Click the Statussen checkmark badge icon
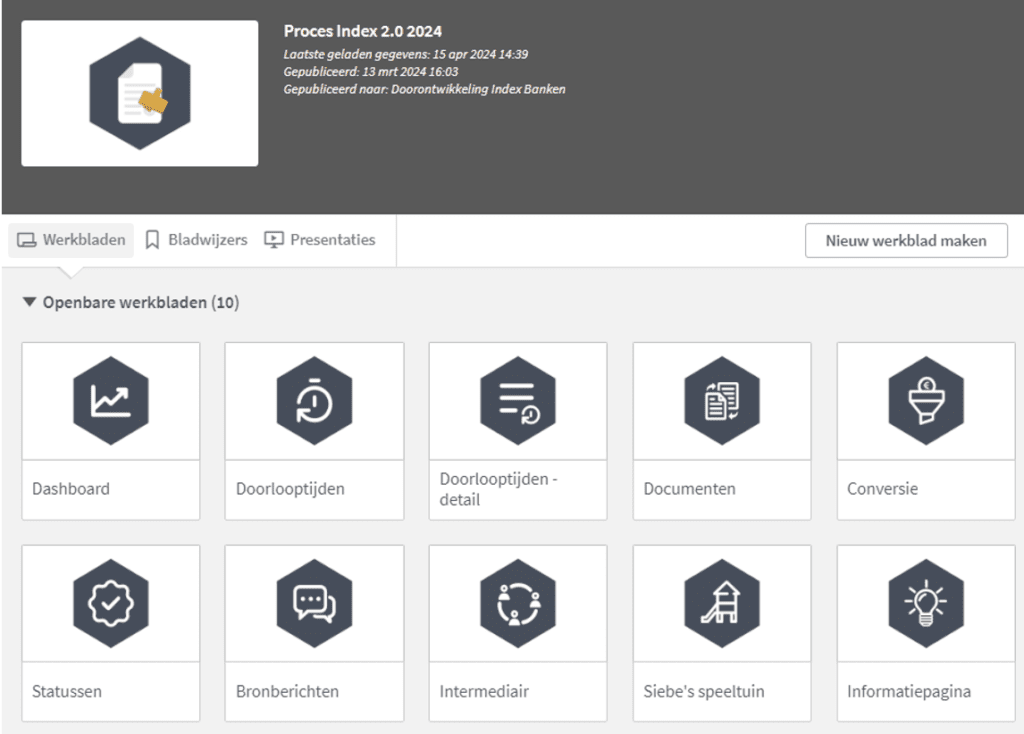 [110, 604]
